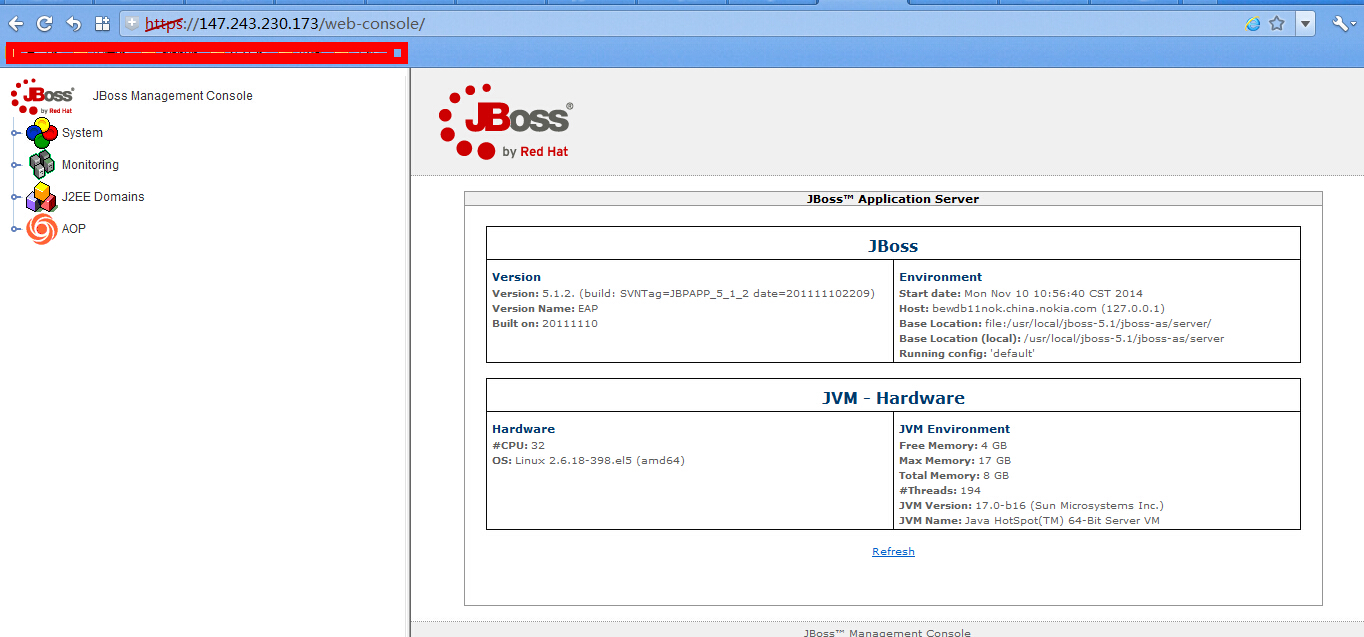1364x637 pixels.
Task: Expand the AOP tree node
Action: [x=15, y=229]
